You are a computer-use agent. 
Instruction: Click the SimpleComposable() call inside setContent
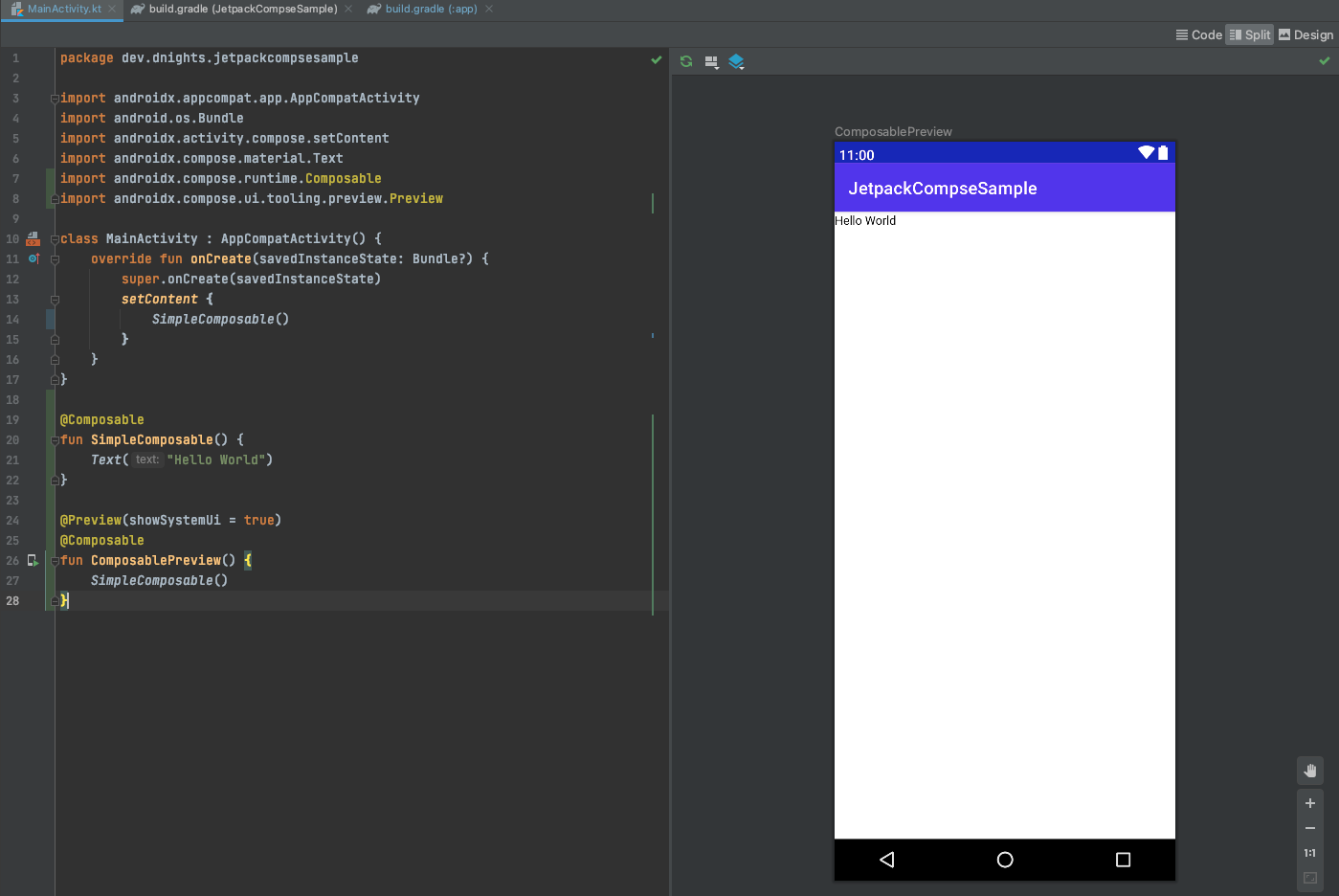(x=220, y=319)
